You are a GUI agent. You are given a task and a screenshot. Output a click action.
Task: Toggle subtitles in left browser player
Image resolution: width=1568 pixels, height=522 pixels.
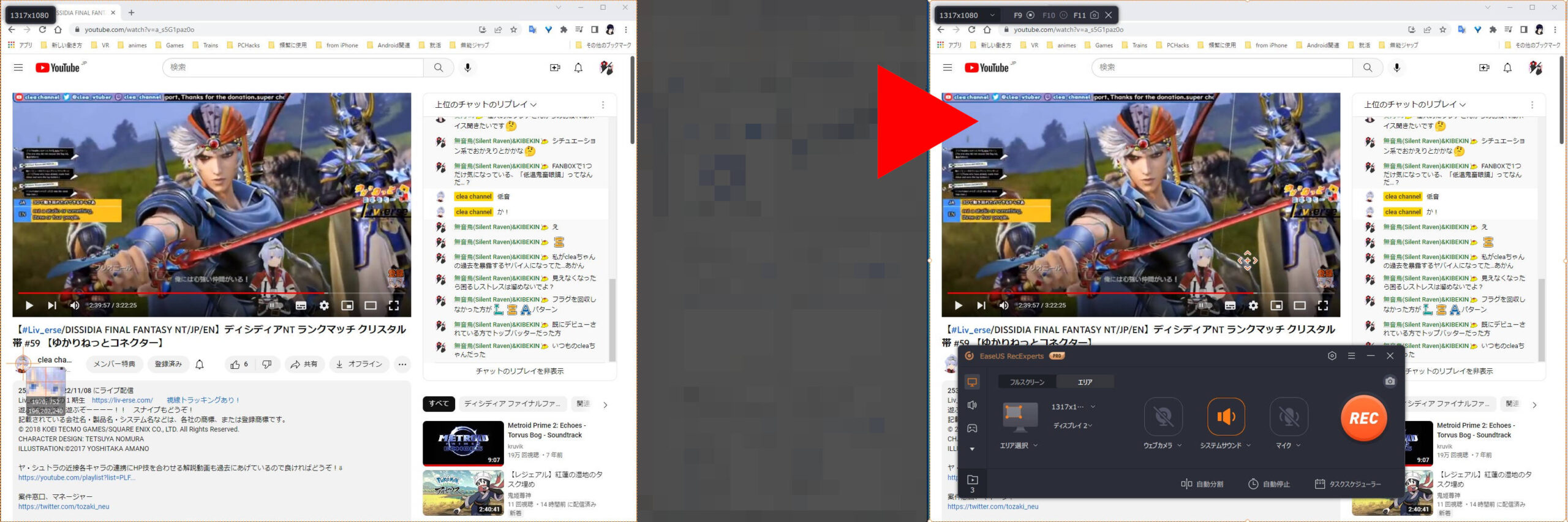point(301,305)
